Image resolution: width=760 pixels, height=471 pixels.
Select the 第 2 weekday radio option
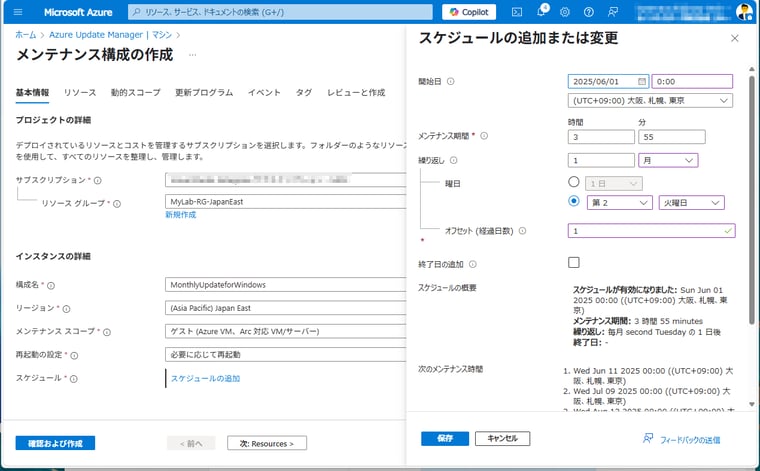point(573,201)
